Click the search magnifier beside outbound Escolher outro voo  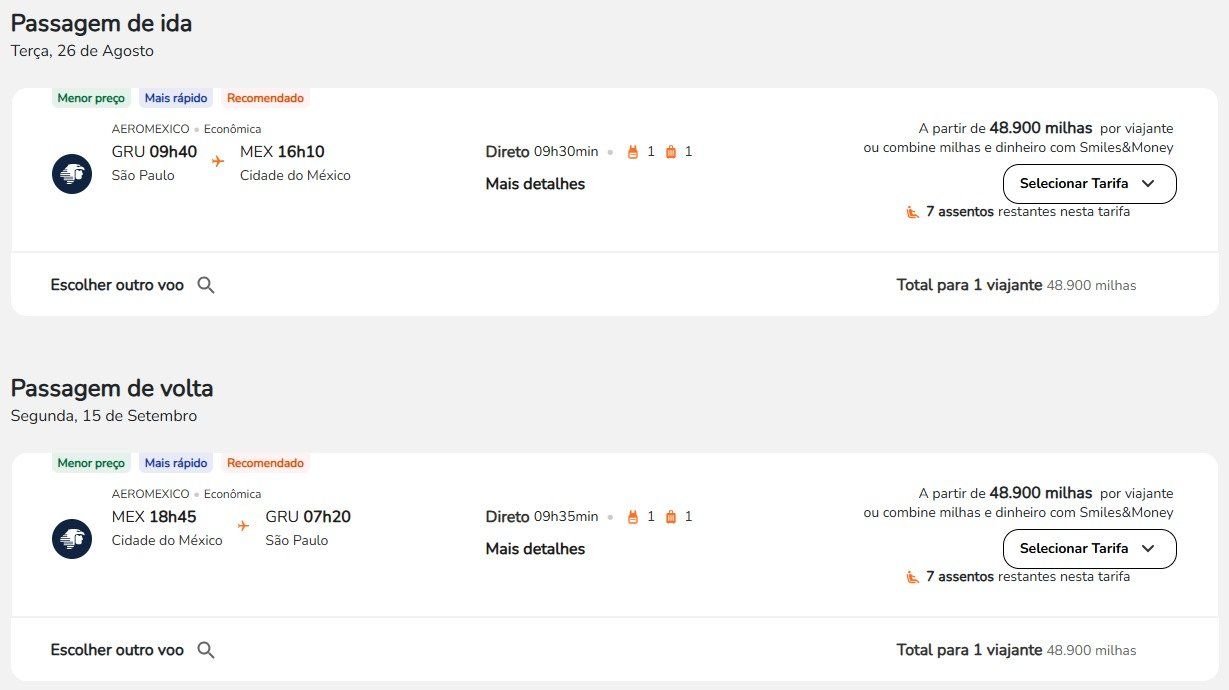(206, 285)
